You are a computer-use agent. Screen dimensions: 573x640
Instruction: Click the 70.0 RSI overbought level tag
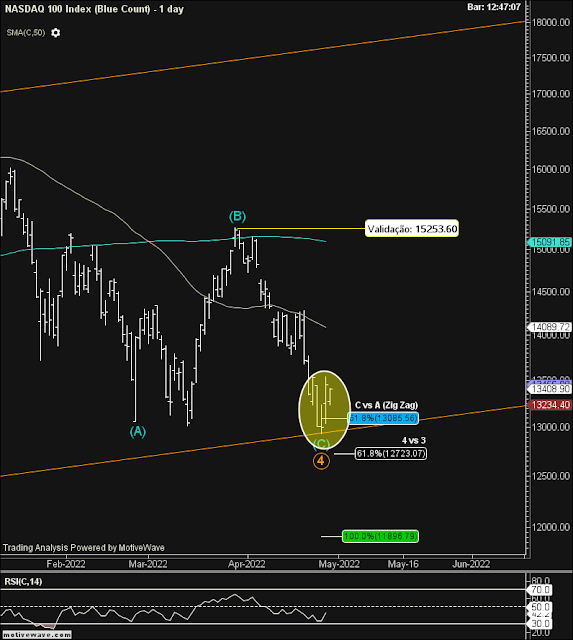(540, 590)
